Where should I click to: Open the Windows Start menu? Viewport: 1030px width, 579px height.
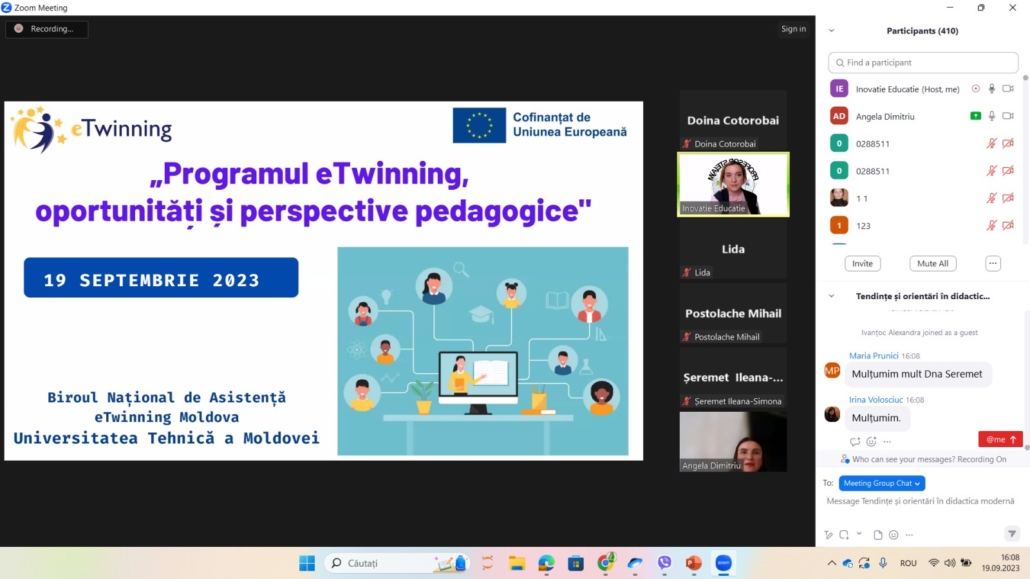[x=305, y=563]
